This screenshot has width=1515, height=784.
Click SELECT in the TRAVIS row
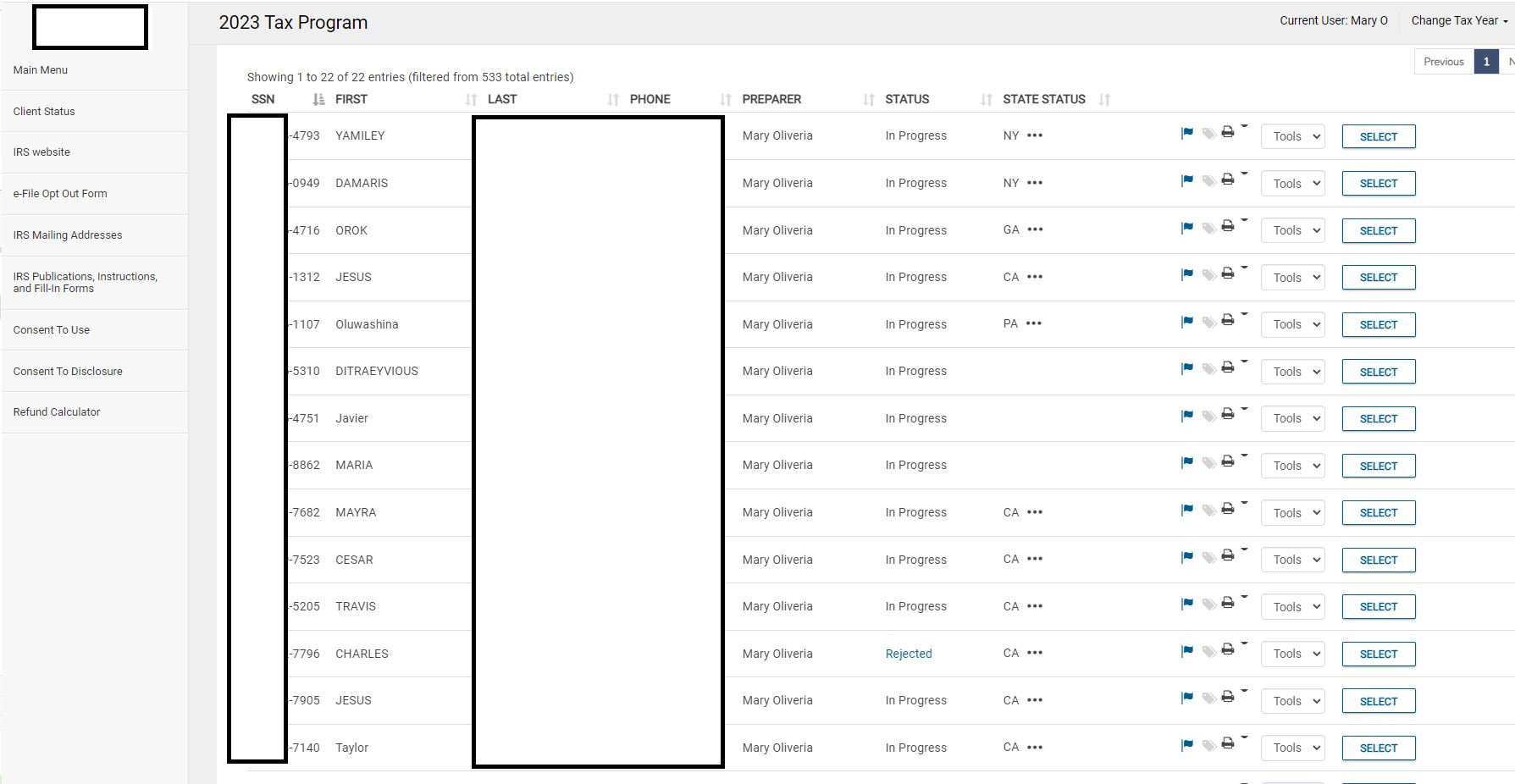tap(1379, 606)
